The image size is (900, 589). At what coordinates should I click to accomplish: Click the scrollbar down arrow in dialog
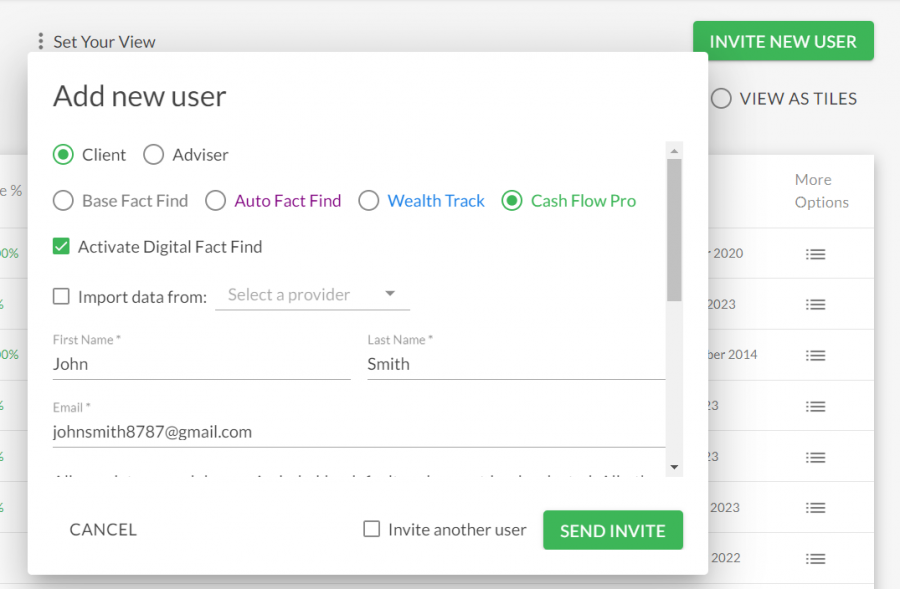pos(674,467)
